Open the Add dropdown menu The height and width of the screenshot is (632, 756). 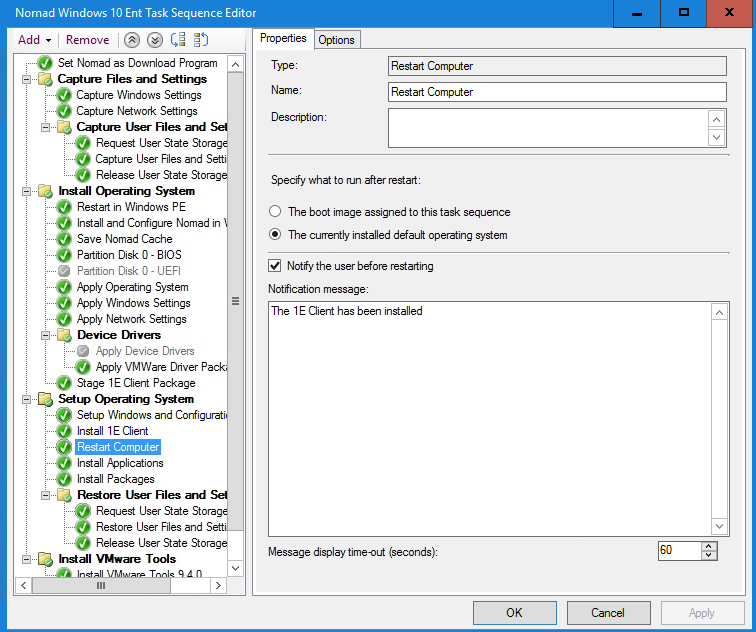[x=34, y=40]
